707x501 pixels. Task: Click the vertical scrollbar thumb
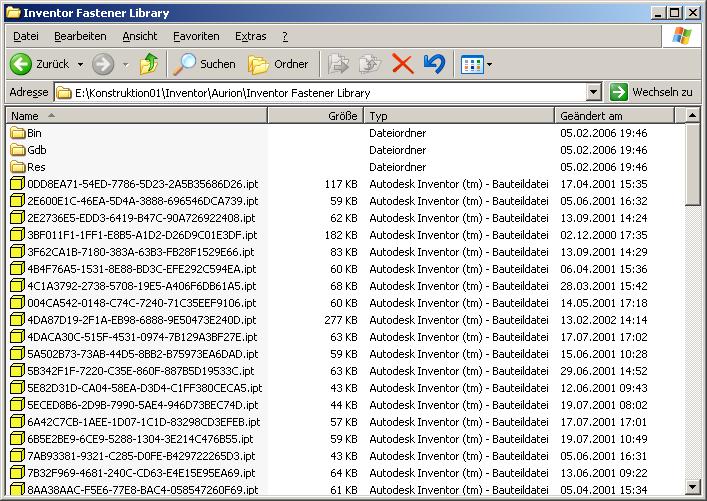692,165
